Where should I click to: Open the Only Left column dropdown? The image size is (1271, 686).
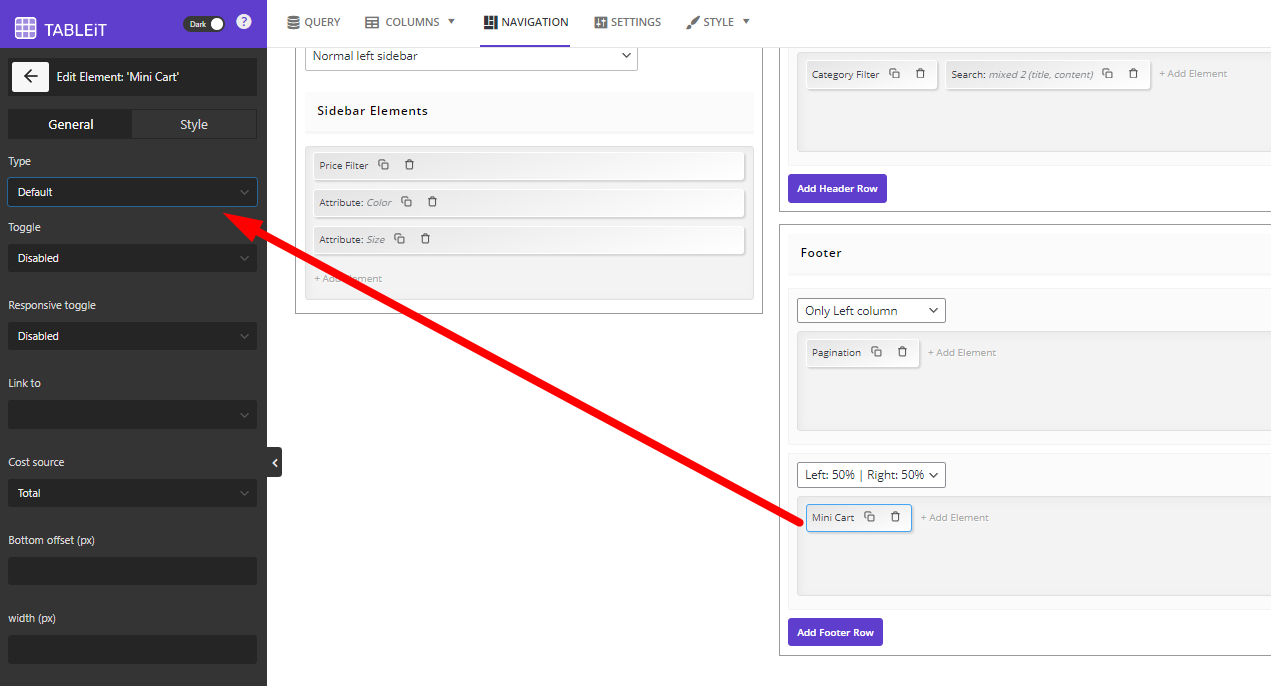(871, 311)
